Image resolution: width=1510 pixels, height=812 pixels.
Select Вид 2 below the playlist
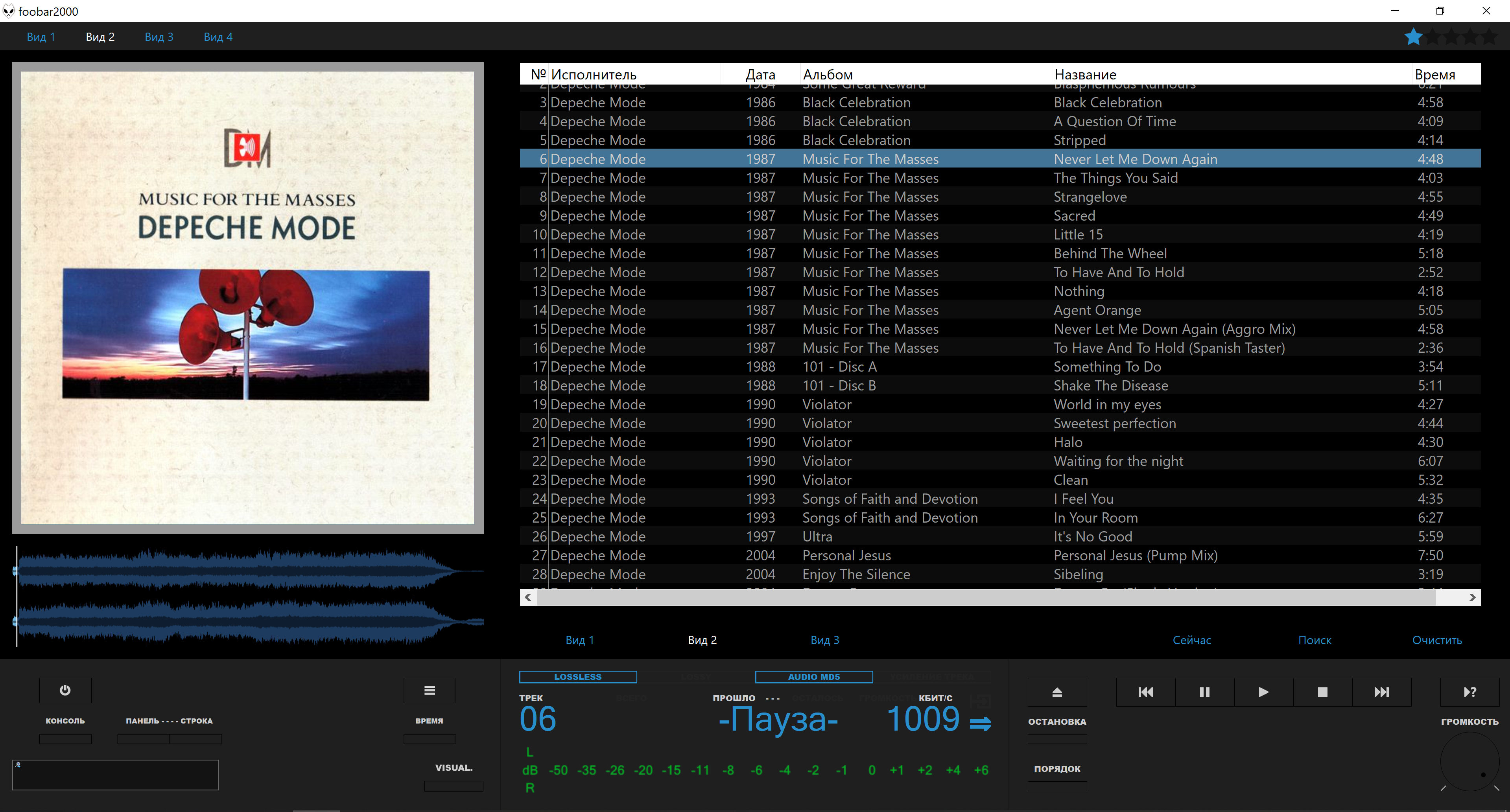pos(702,640)
